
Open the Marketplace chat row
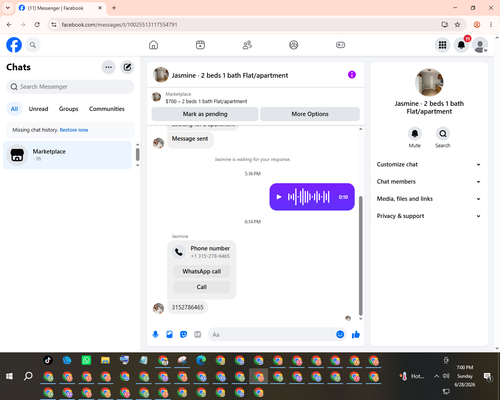point(67,155)
